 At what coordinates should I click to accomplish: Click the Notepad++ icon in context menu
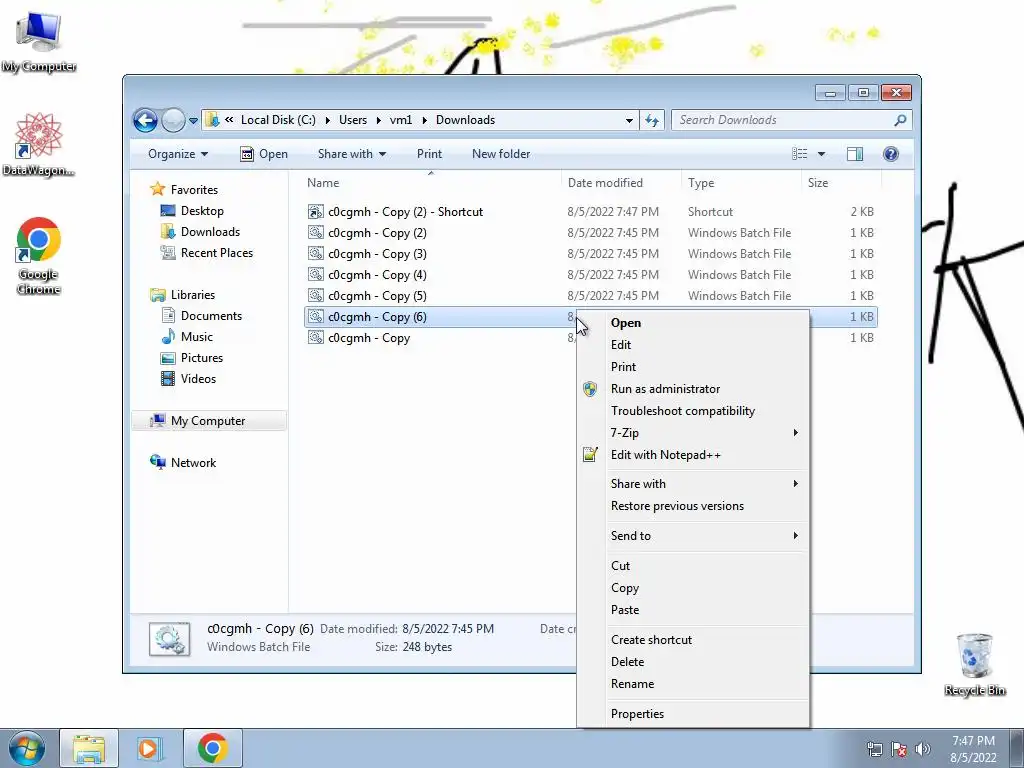point(590,455)
